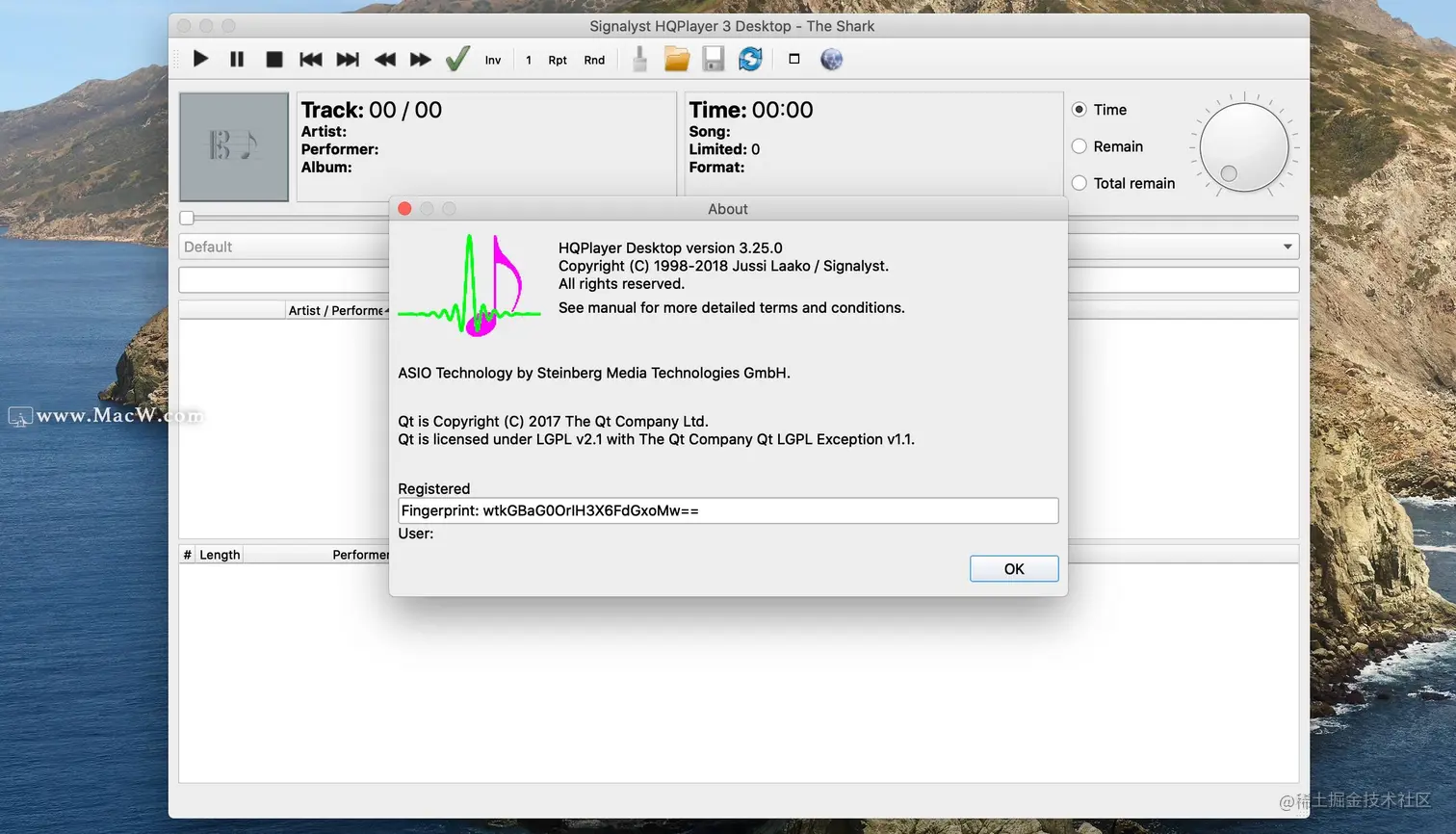Click the HQPlayer waveform note logo
This screenshot has width=1456, height=834.
(470, 286)
